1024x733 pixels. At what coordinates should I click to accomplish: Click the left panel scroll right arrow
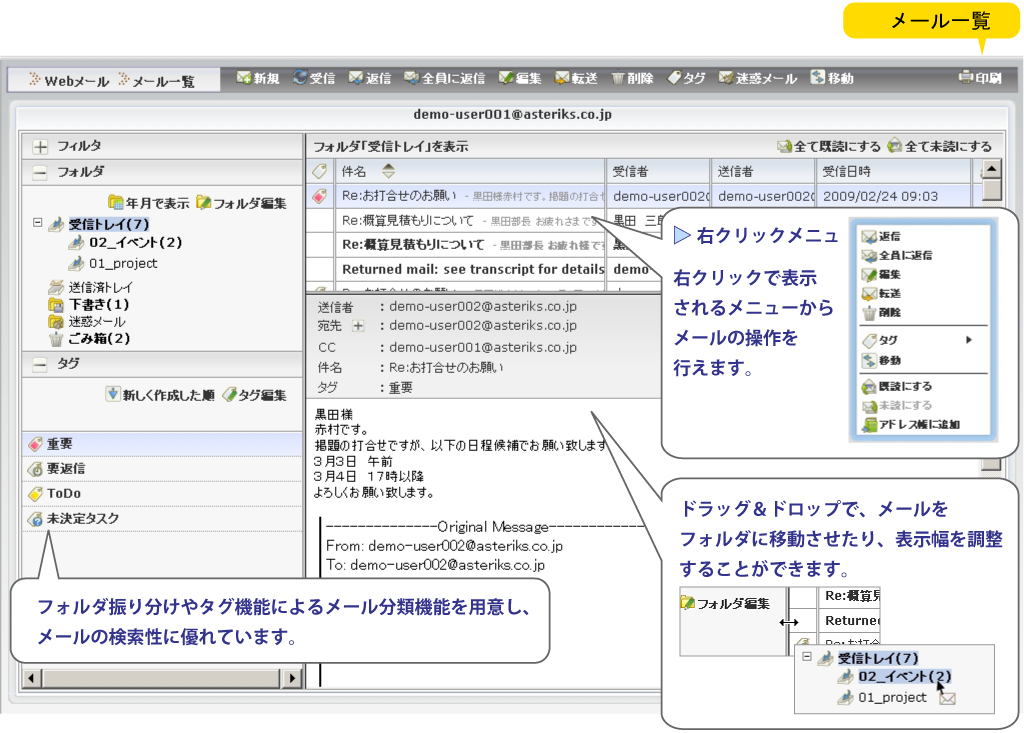point(292,678)
